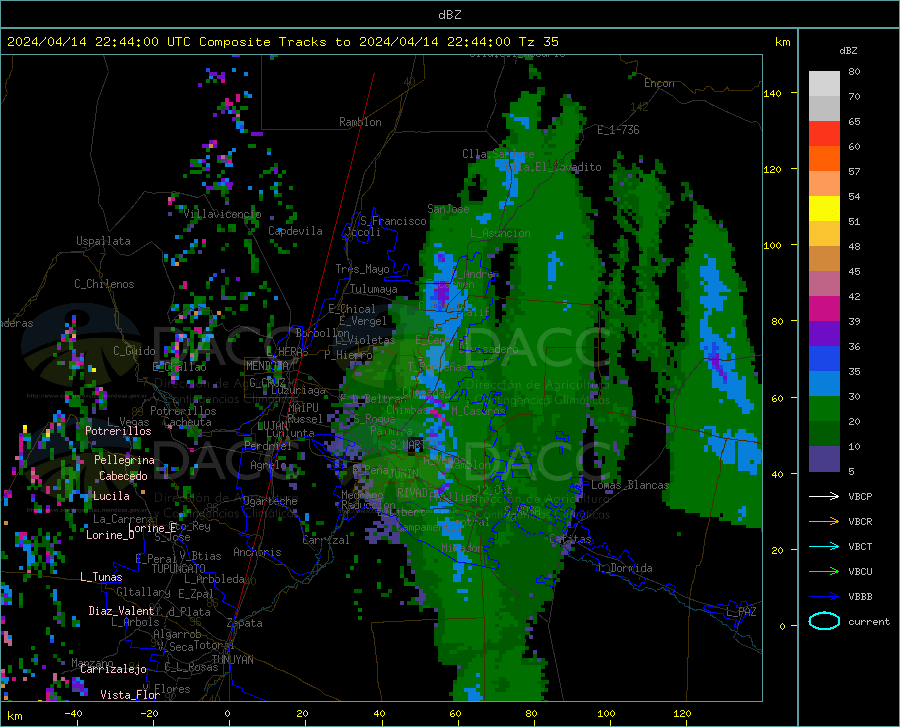900x727 pixels.
Task: Click the 'Encon' map label
Action: pos(659,83)
